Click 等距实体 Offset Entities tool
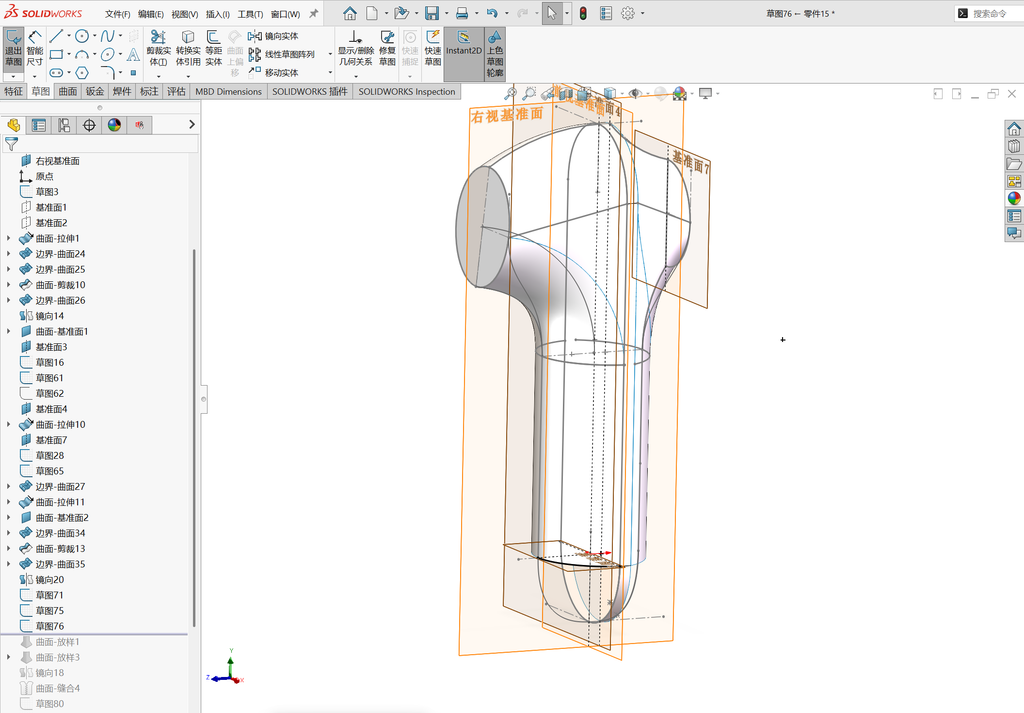The height and width of the screenshot is (713, 1024). point(214,48)
